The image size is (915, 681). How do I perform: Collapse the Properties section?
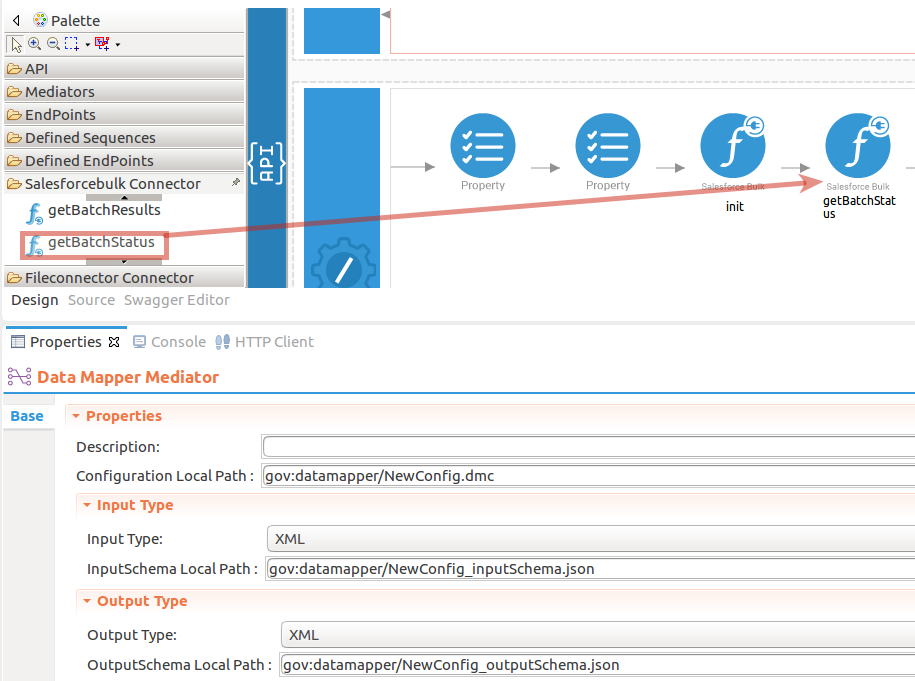[x=76, y=416]
